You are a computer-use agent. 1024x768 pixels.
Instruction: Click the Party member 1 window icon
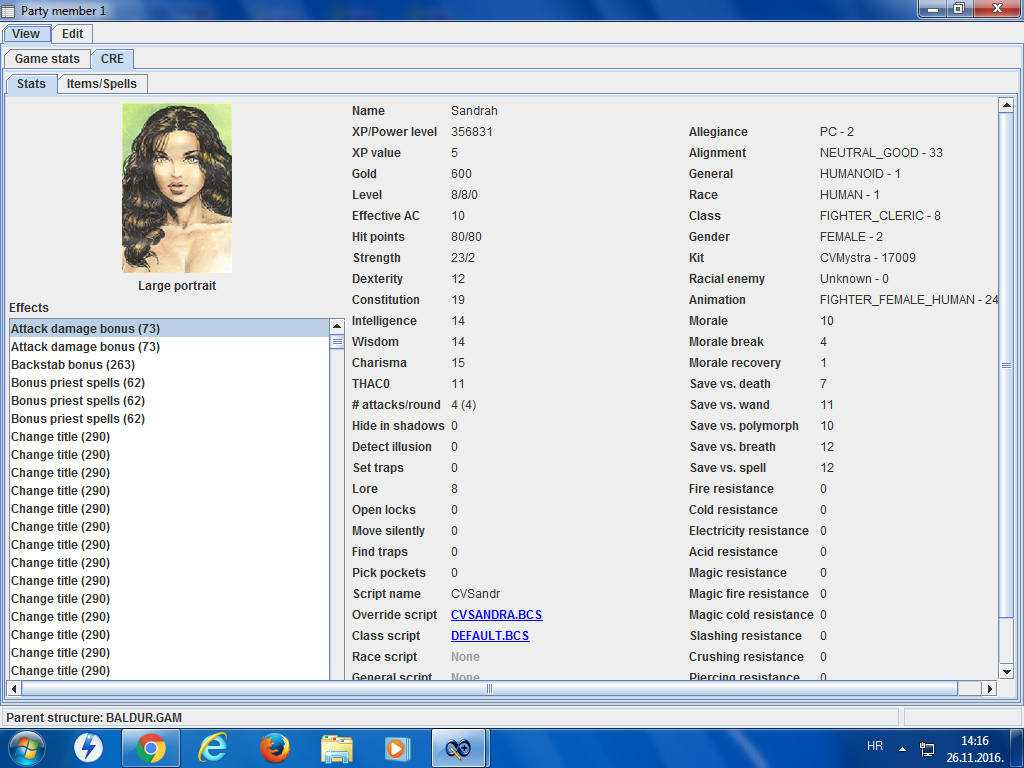[x=8, y=10]
